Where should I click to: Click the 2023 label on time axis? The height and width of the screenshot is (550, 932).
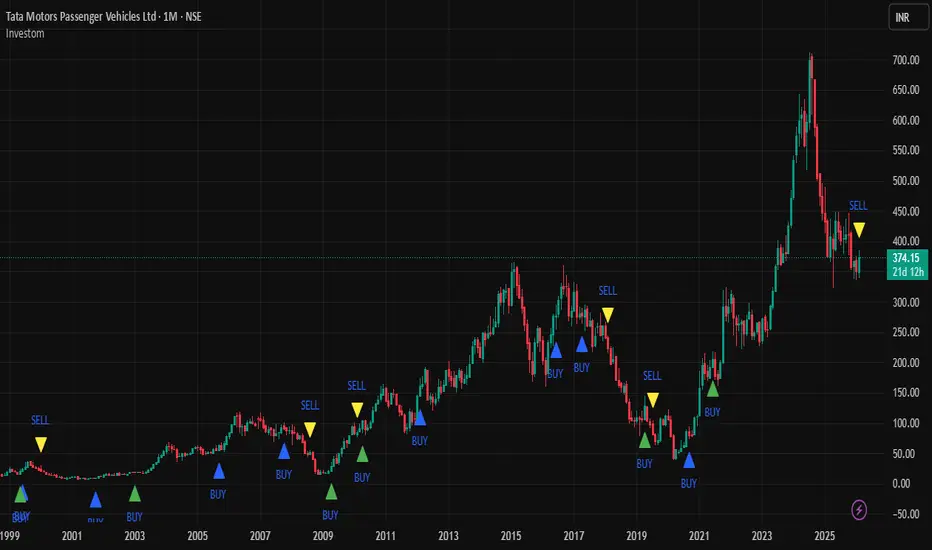[762, 536]
